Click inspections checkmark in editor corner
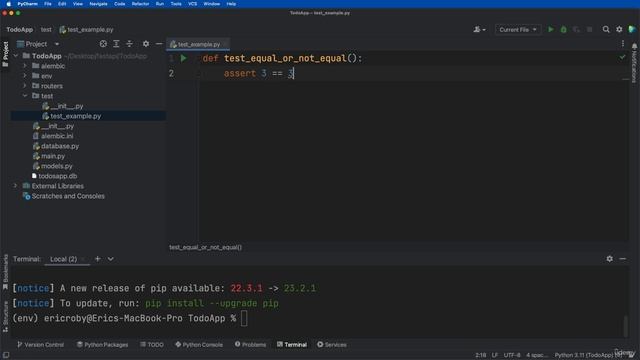 (622, 58)
